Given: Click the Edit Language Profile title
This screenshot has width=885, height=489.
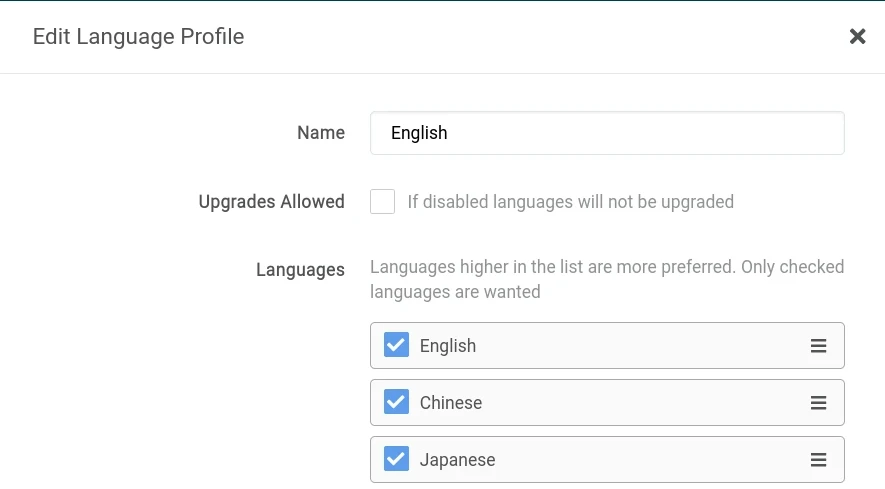Looking at the screenshot, I should click(x=138, y=37).
